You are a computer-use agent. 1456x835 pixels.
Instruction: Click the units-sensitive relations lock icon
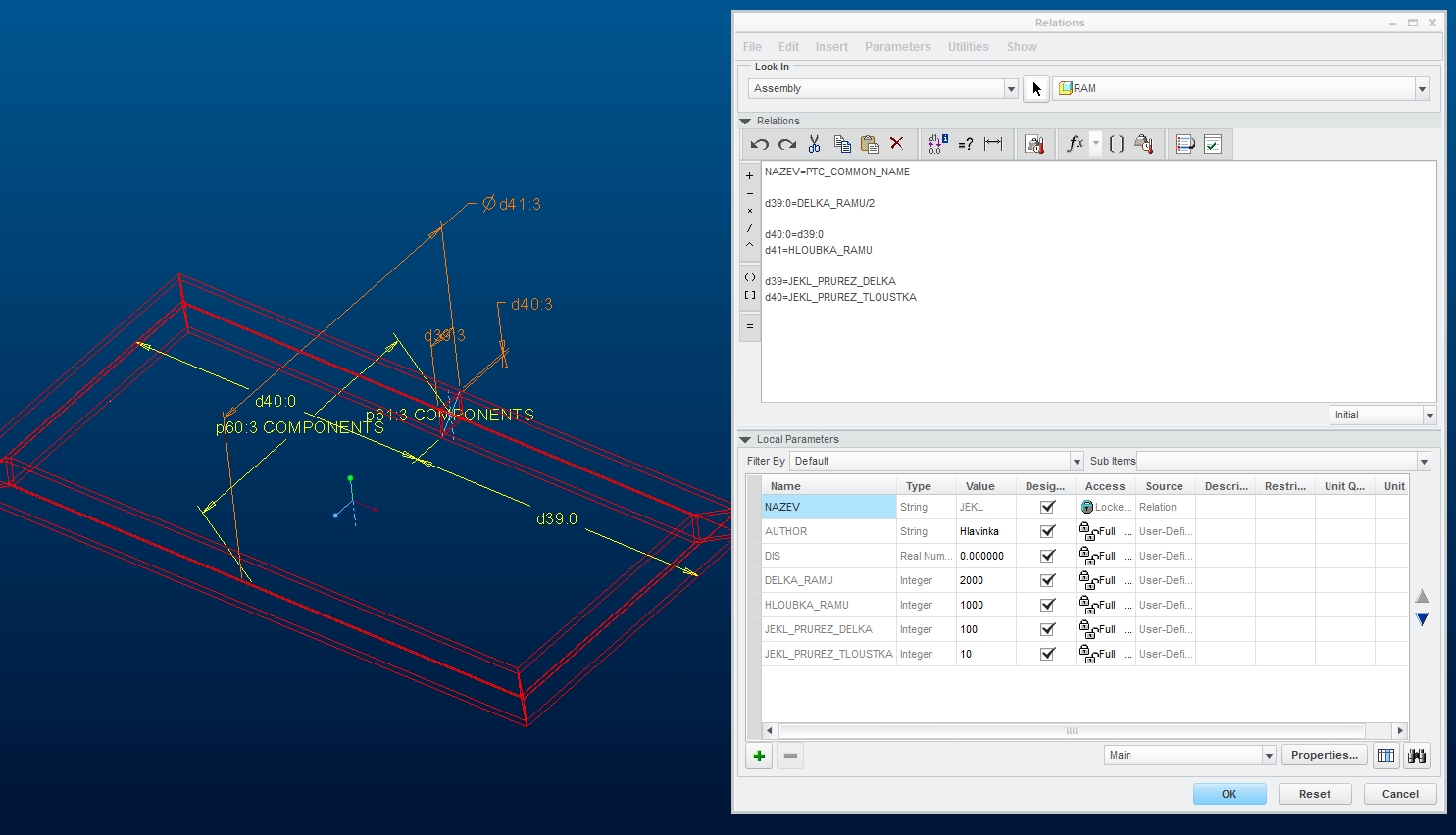pos(1034,144)
